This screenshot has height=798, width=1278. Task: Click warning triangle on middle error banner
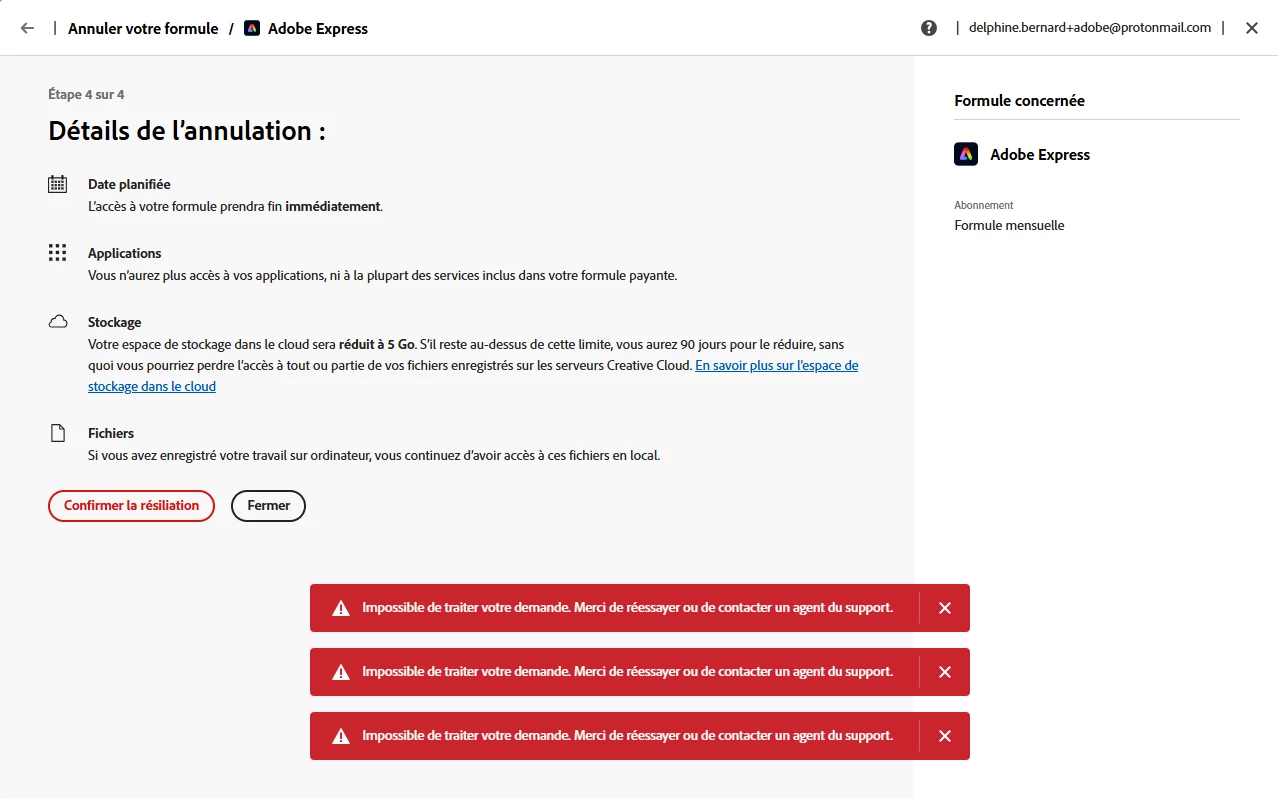[341, 672]
